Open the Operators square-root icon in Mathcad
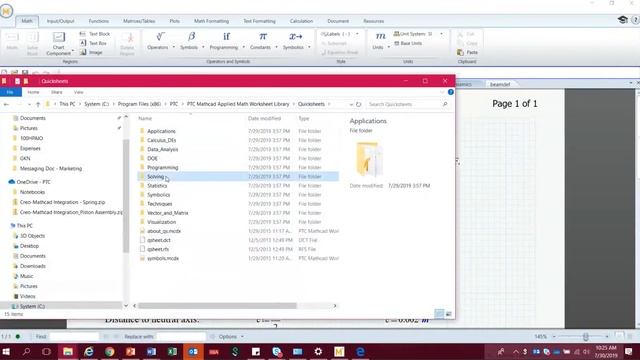This screenshot has width=640, height=360. tap(160, 37)
